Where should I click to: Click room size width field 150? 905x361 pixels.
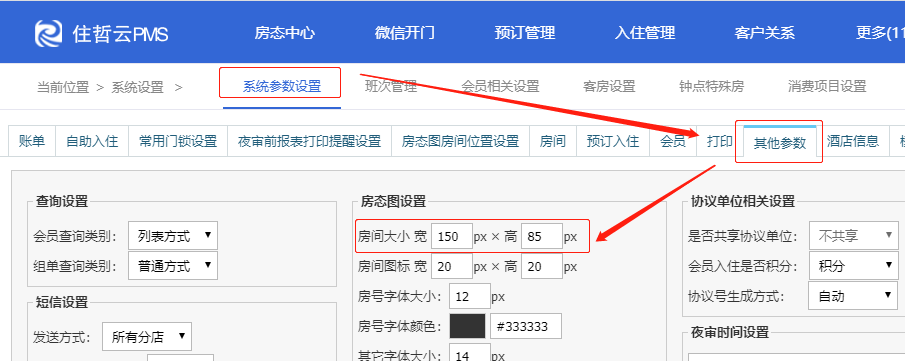452,236
